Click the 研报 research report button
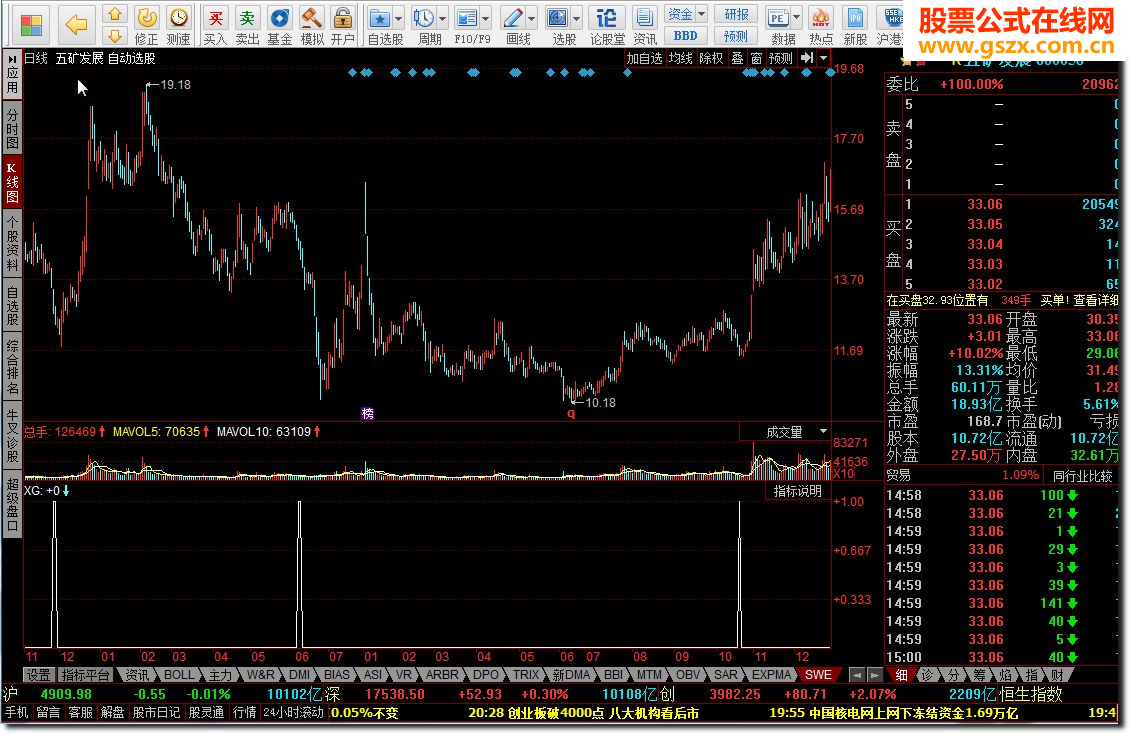The image size is (1131, 734). click(x=736, y=14)
